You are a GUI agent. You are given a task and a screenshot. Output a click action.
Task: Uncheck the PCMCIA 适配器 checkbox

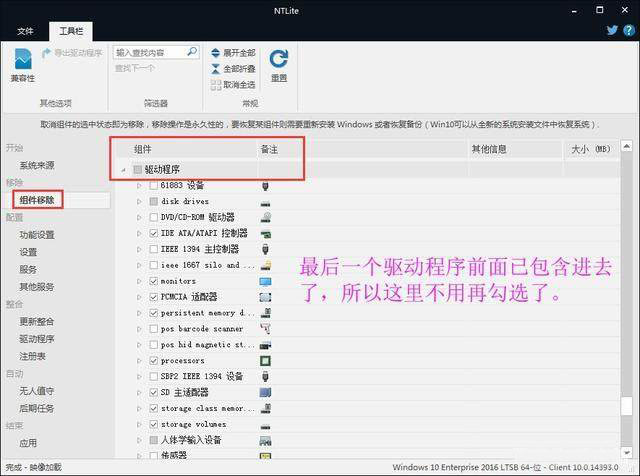click(x=153, y=297)
